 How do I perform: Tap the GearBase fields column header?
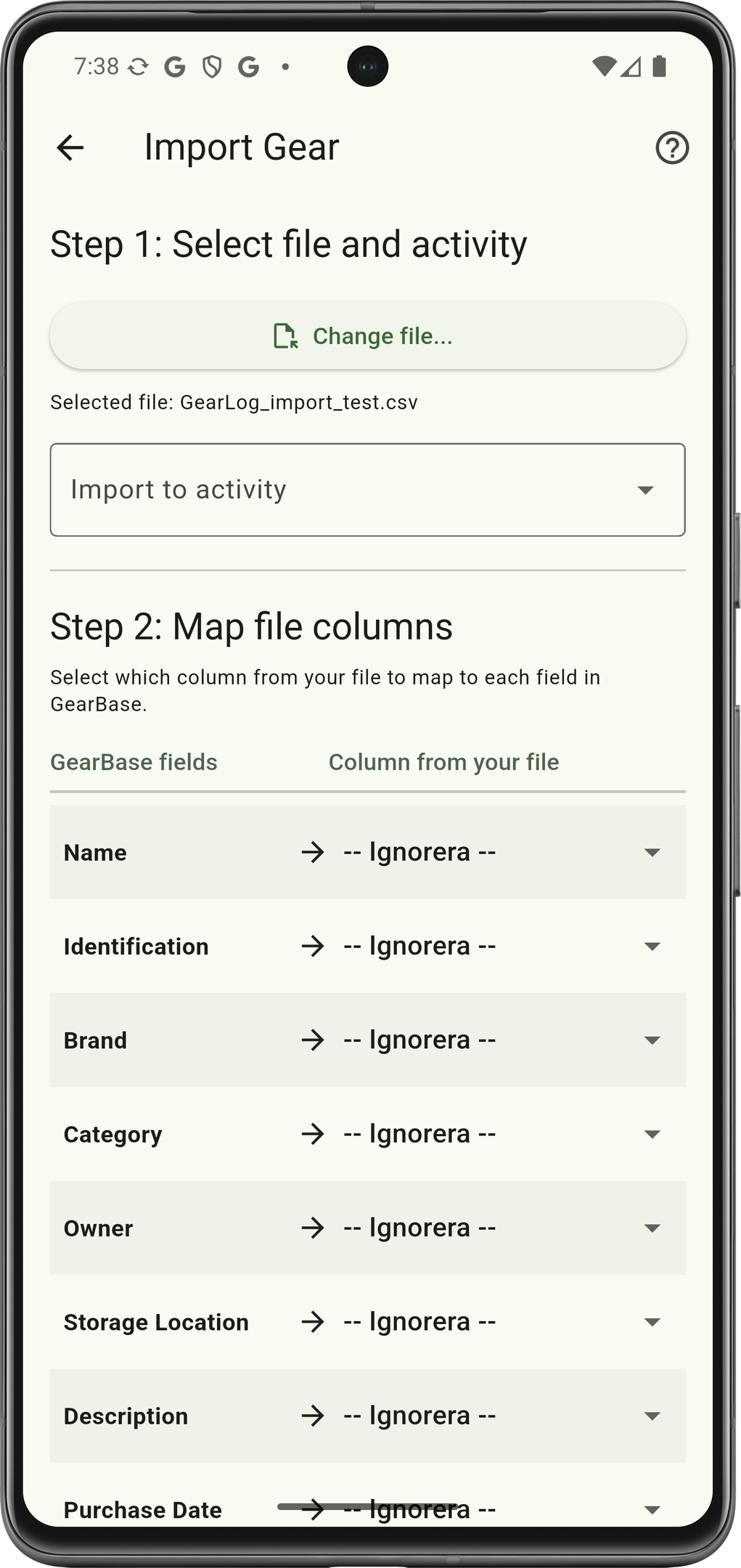134,762
